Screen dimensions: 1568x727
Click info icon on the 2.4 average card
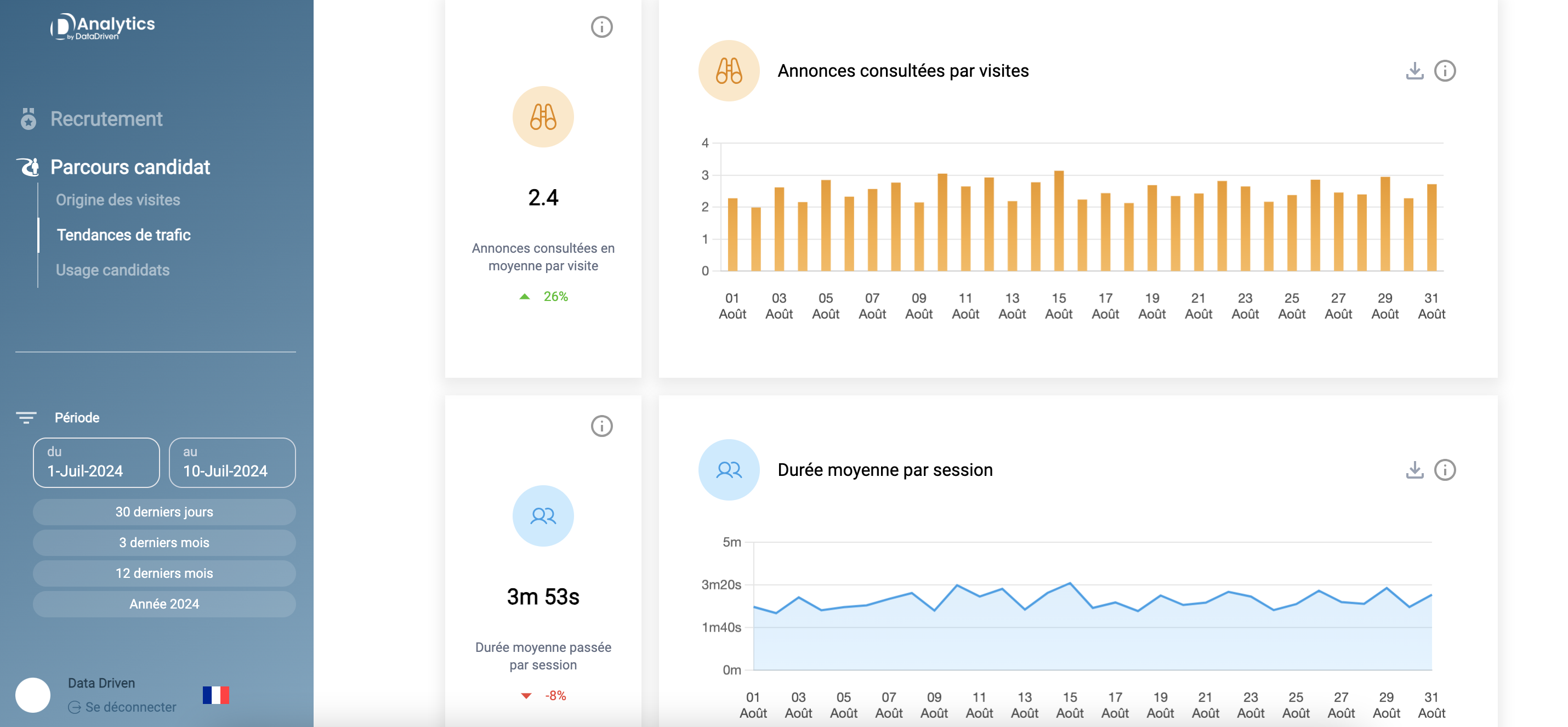(601, 27)
